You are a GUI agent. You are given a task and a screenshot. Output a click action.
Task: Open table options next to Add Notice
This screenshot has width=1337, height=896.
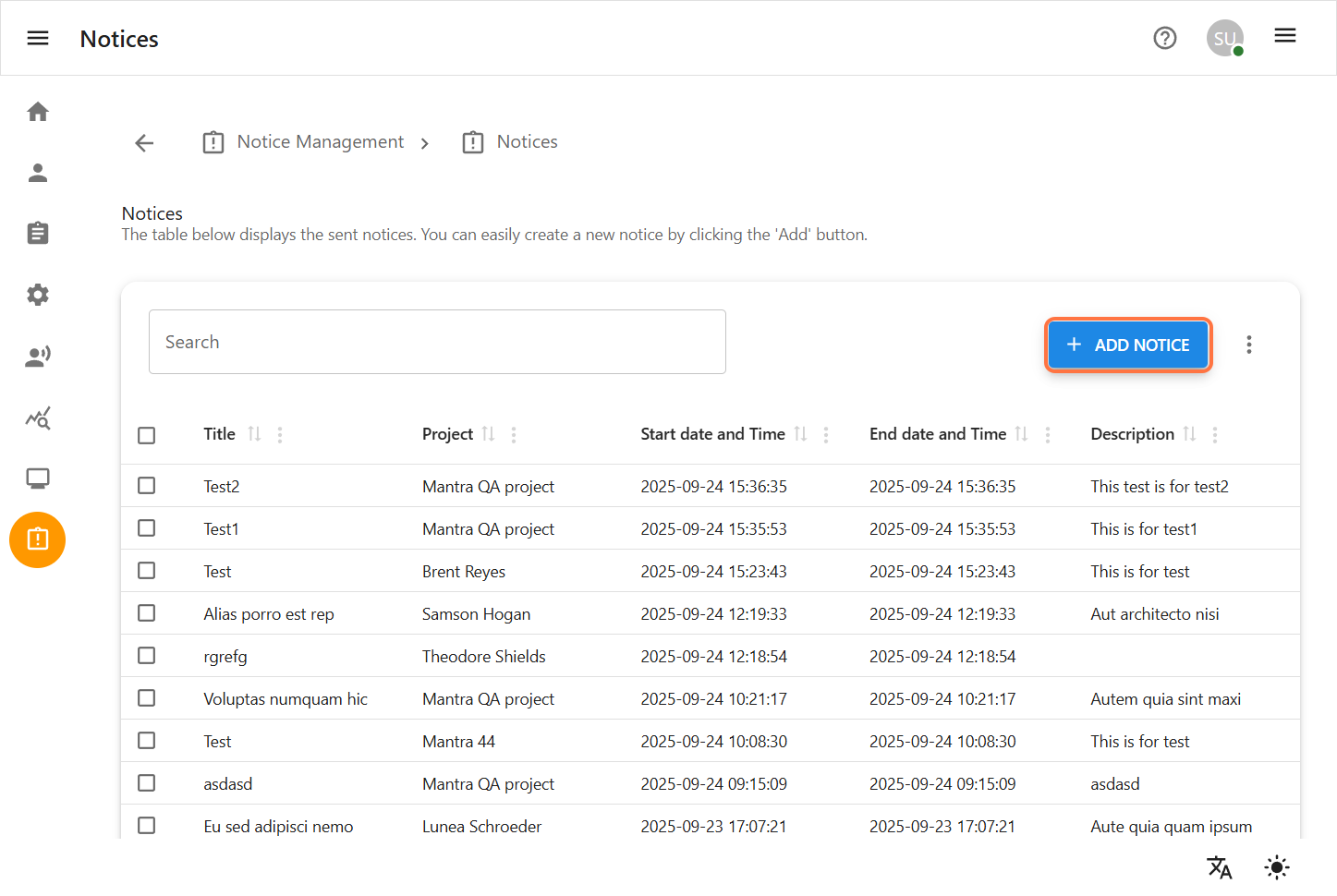tap(1248, 345)
